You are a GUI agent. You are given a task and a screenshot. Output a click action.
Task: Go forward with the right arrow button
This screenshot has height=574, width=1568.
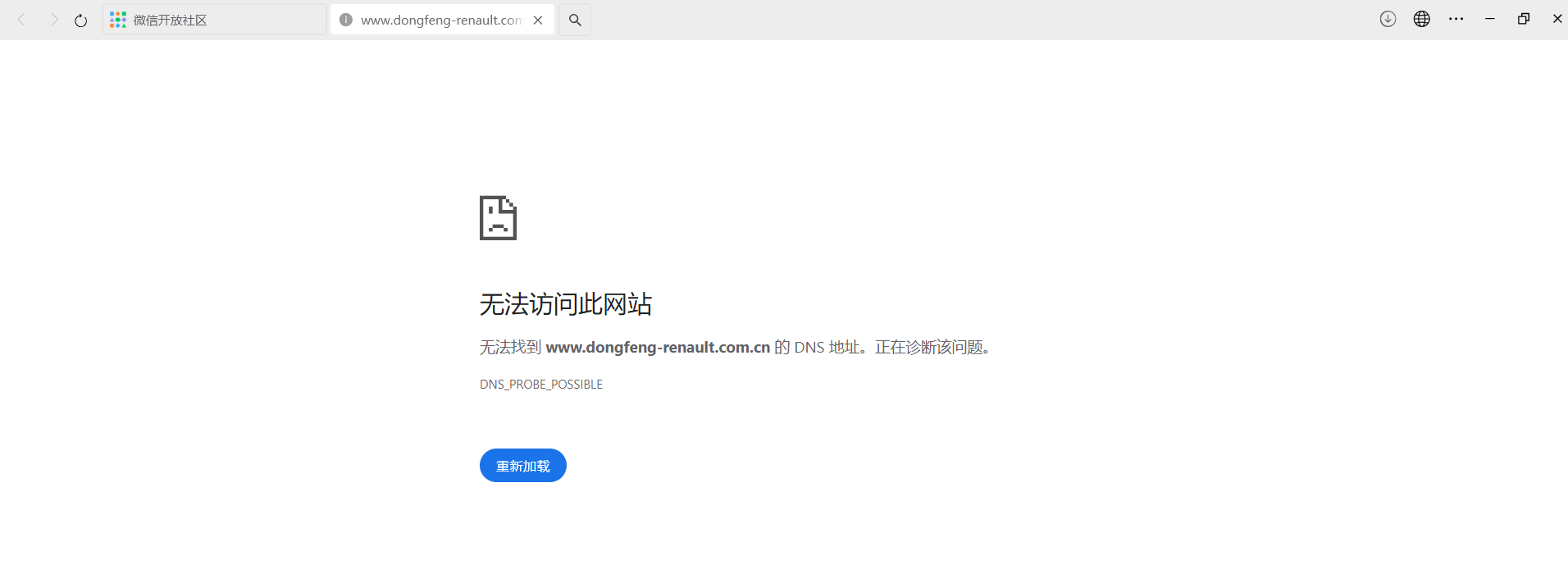point(54,20)
